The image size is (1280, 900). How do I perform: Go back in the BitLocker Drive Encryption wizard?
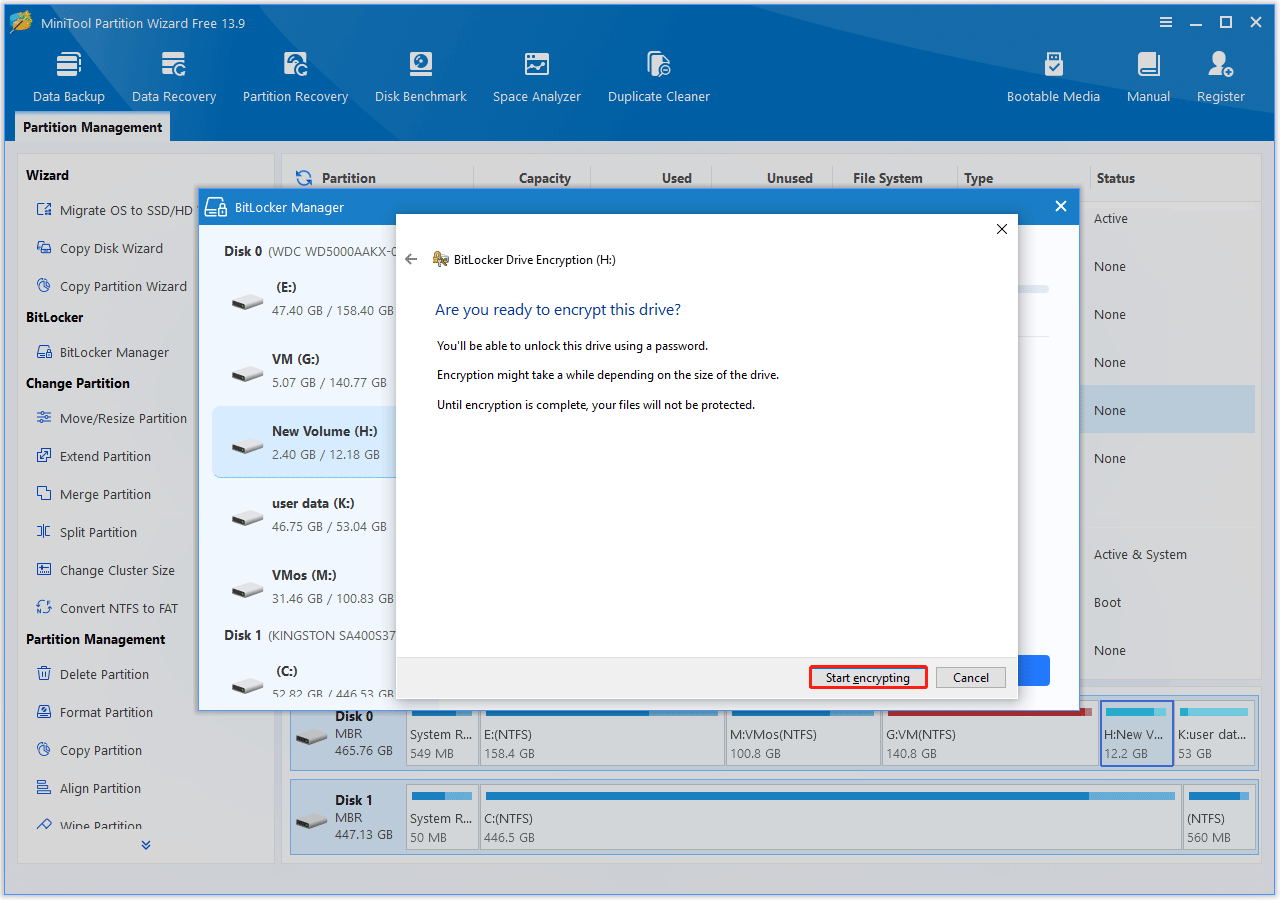pyautogui.click(x=411, y=259)
